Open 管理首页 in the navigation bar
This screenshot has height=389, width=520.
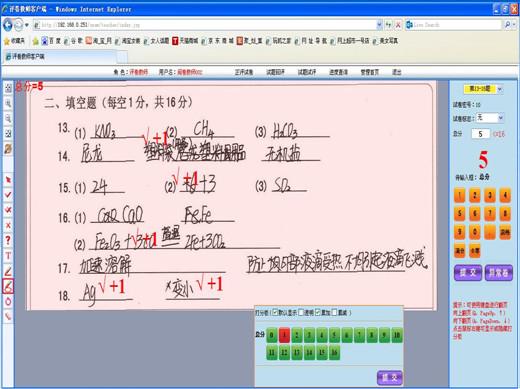click(370, 72)
